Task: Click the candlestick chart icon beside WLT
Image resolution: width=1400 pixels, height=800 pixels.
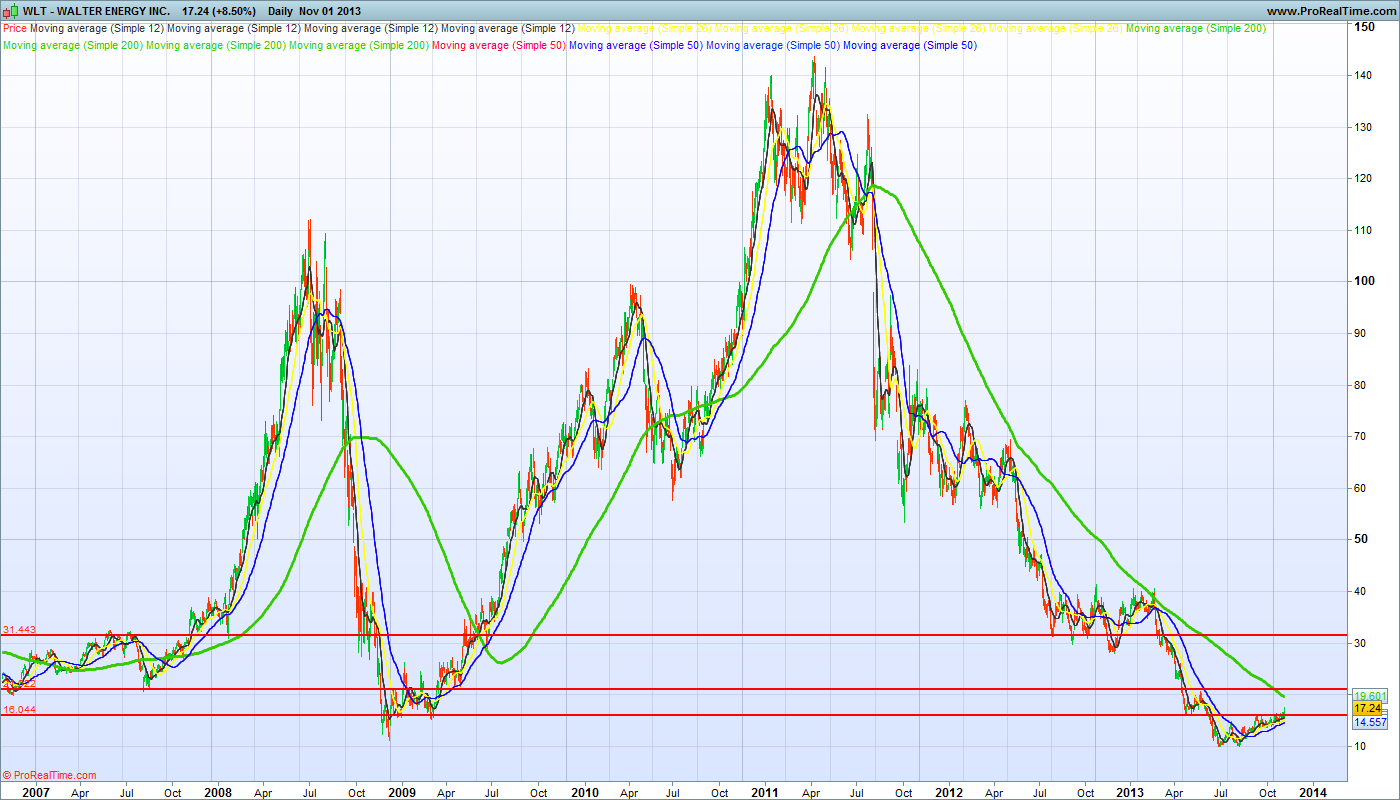Action: tap(11, 11)
